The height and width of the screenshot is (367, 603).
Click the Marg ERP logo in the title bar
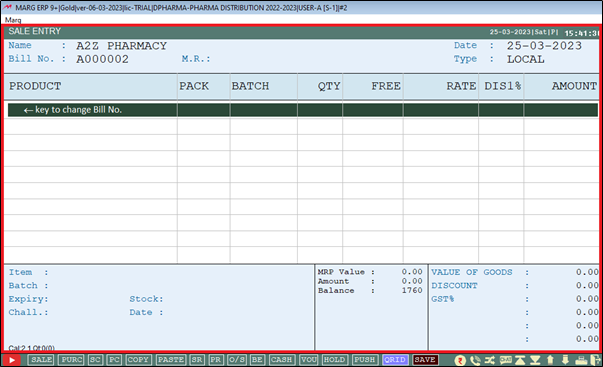[7, 7]
